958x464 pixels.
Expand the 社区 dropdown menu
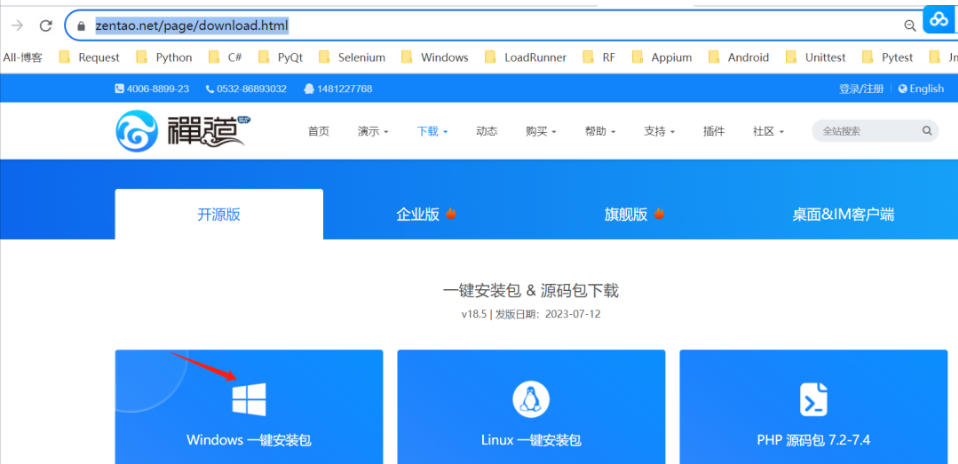768,131
